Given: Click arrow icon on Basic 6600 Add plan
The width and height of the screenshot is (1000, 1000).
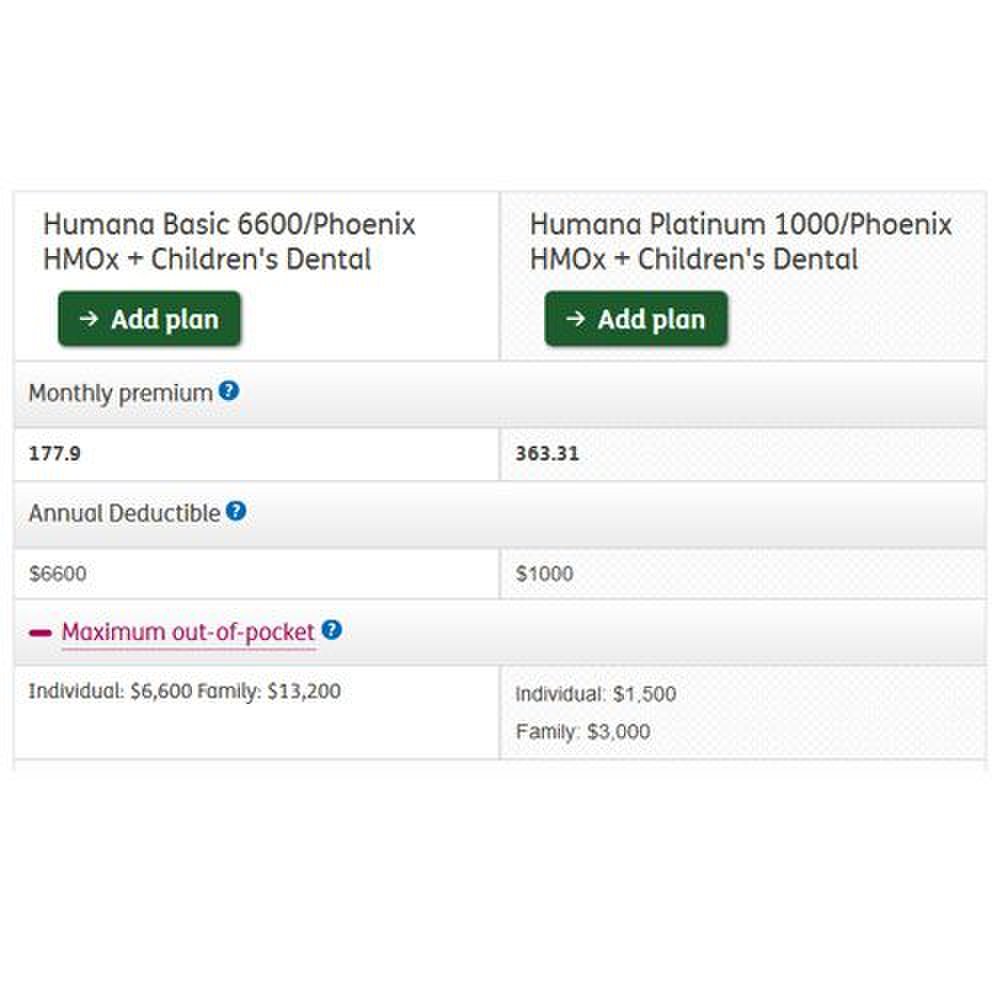Looking at the screenshot, I should 89,319.
